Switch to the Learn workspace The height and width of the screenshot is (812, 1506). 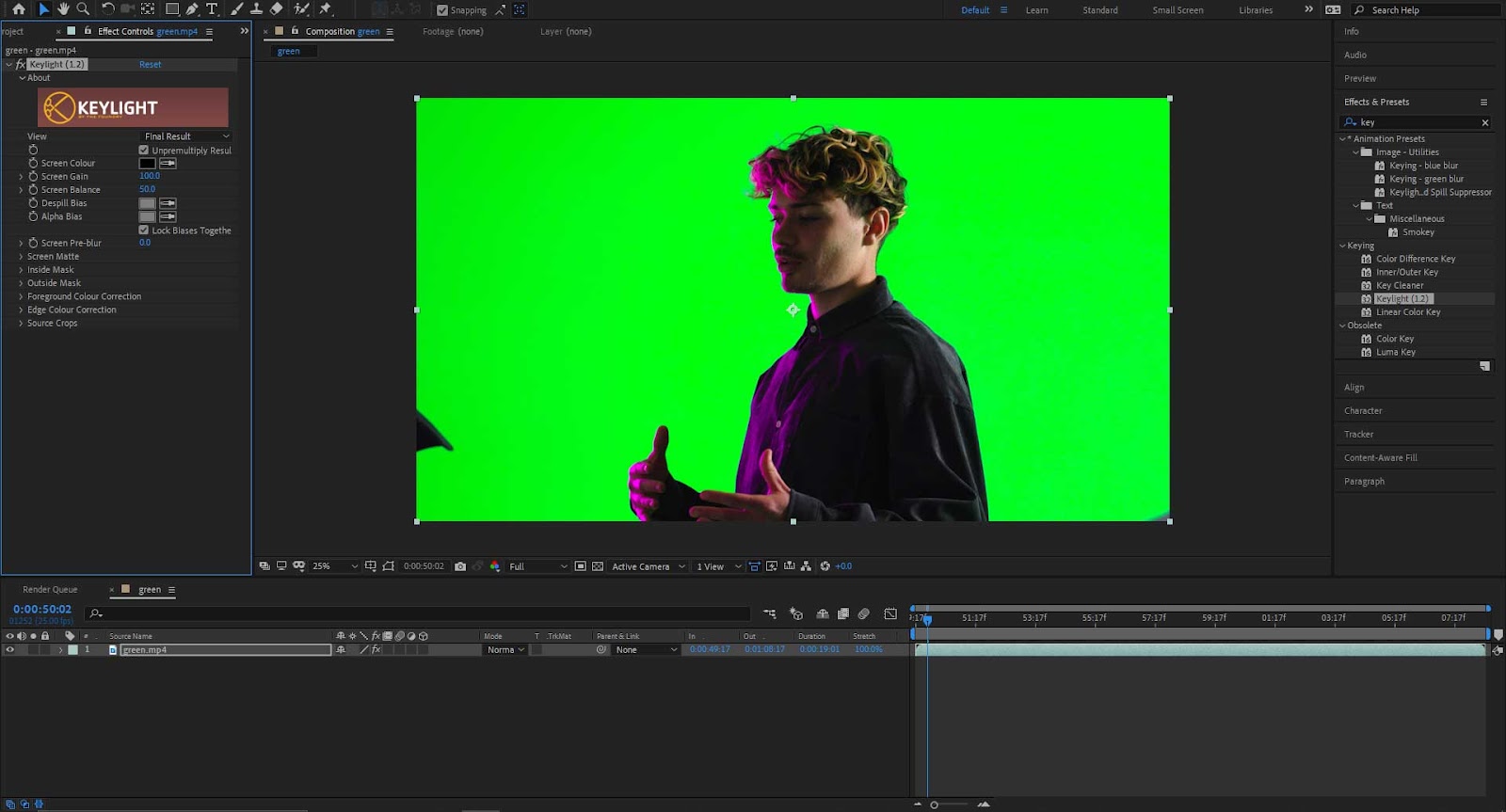coord(1036,10)
